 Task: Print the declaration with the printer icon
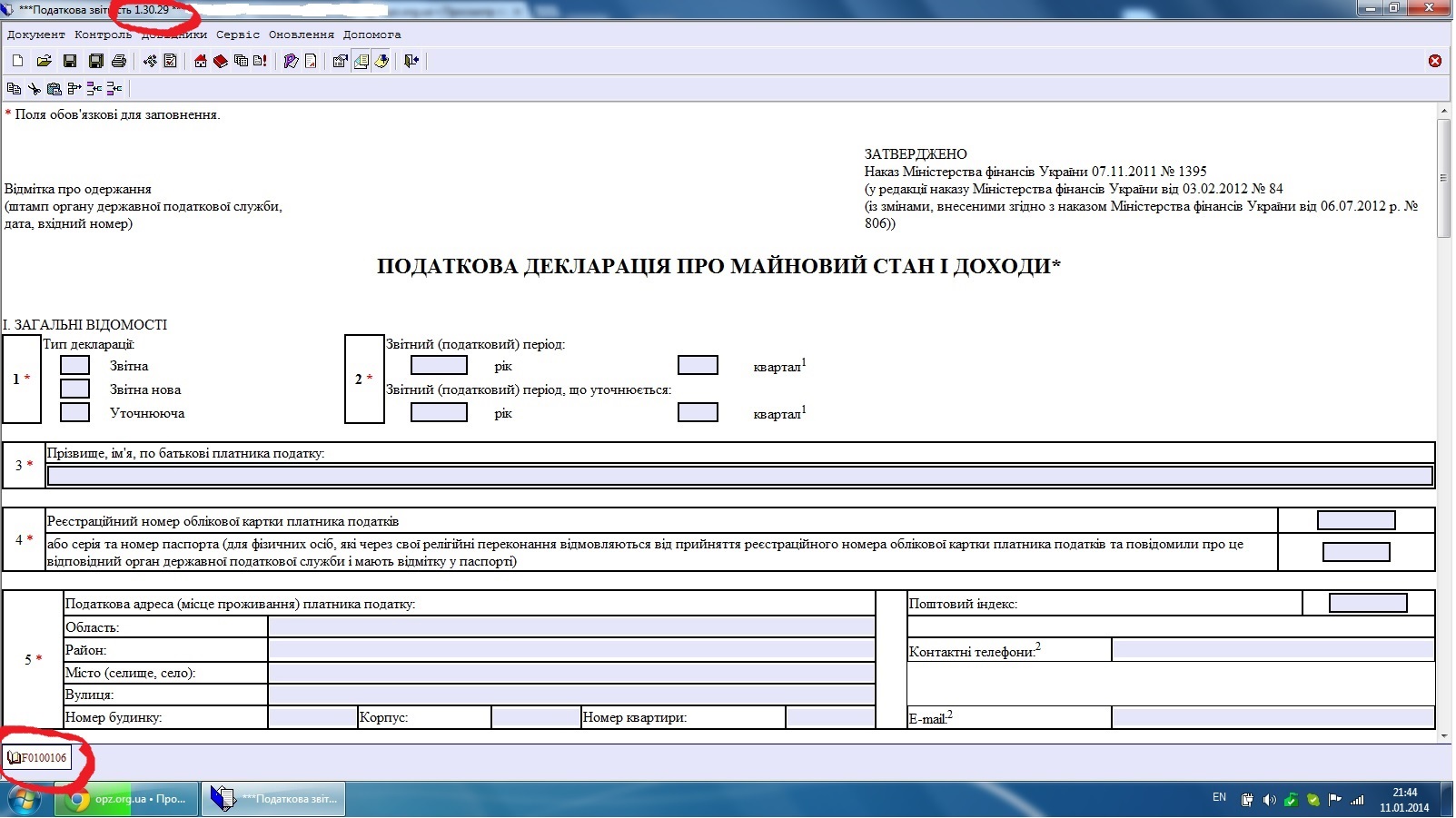coord(119,61)
